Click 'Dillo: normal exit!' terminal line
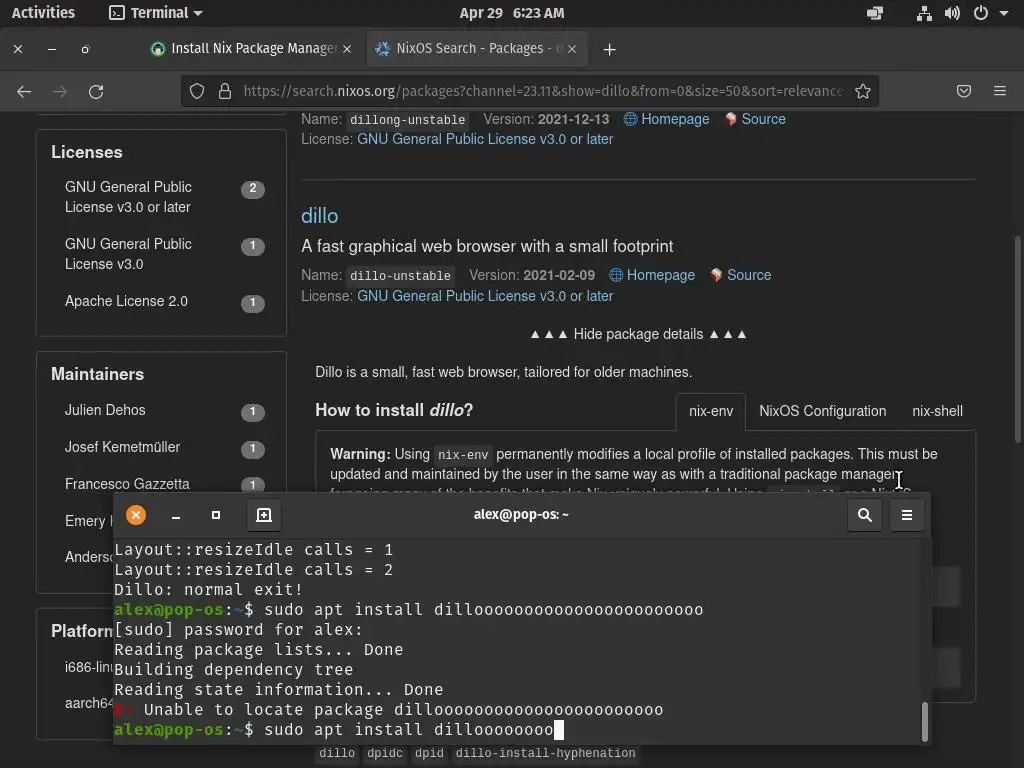The width and height of the screenshot is (1024, 768). 208,590
